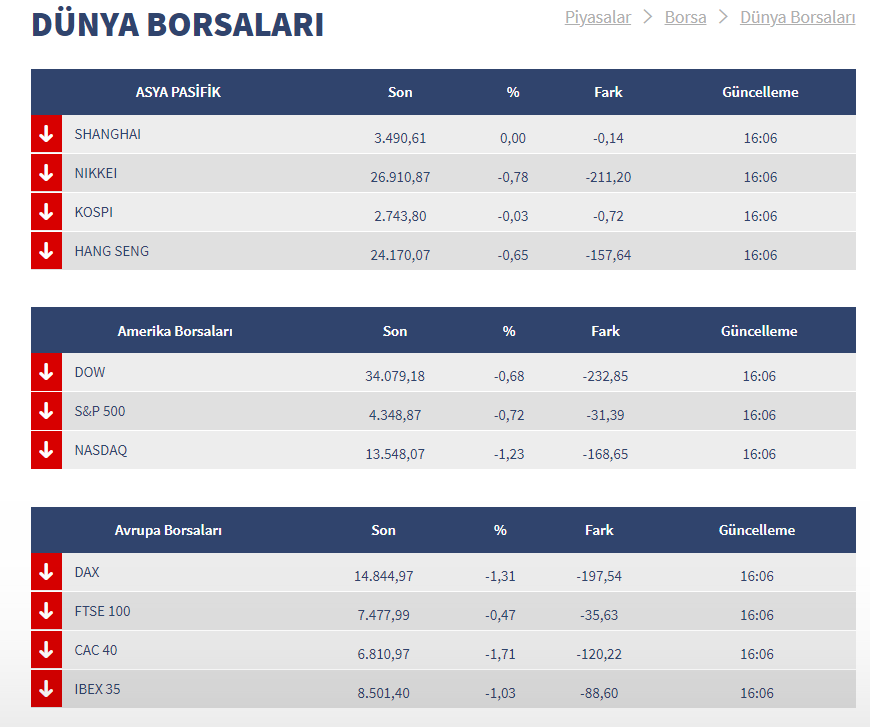870x727 pixels.
Task: Select the S&P 500 index name
Action: click(100, 411)
